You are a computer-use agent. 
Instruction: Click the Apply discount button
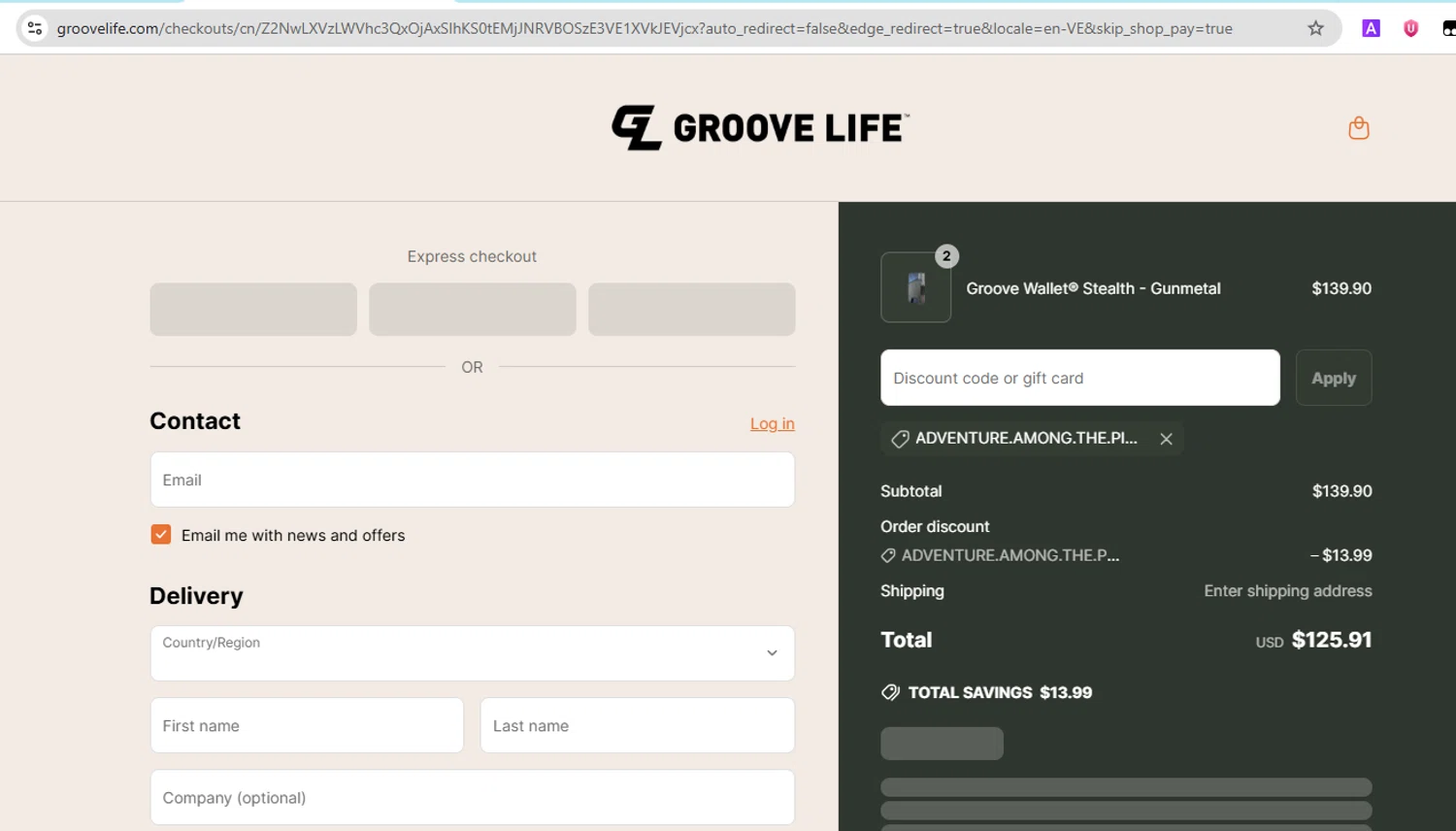coord(1334,378)
